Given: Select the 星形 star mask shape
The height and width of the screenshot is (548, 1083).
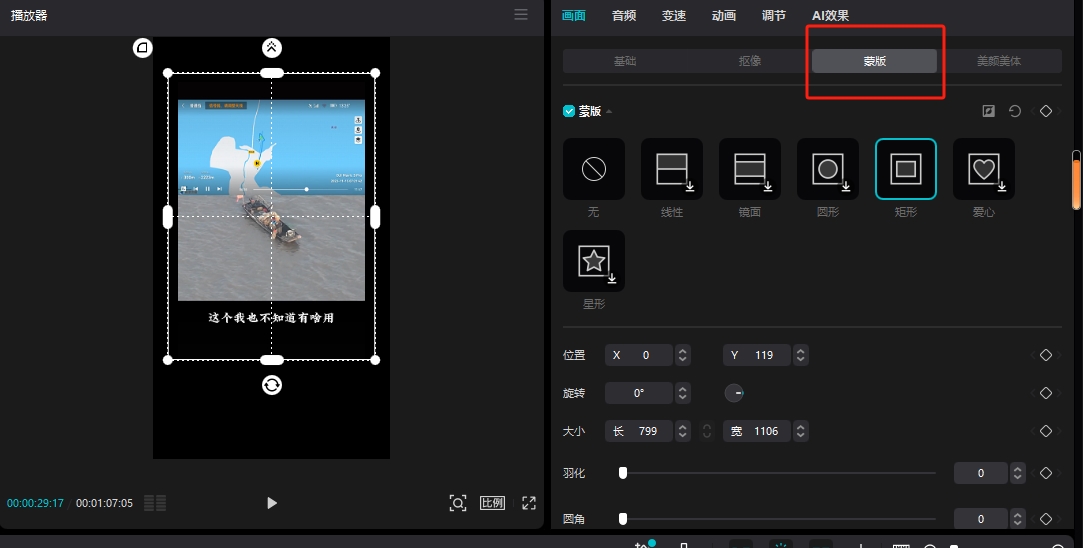Looking at the screenshot, I should [x=594, y=261].
